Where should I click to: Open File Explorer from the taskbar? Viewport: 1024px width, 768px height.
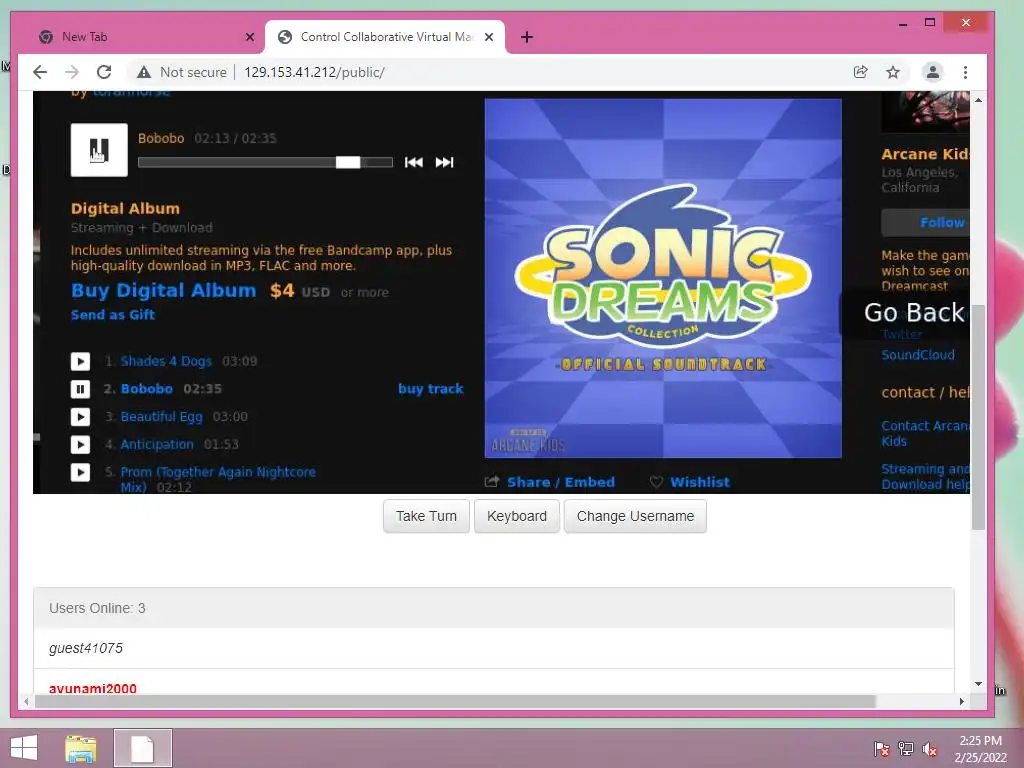tap(80, 748)
